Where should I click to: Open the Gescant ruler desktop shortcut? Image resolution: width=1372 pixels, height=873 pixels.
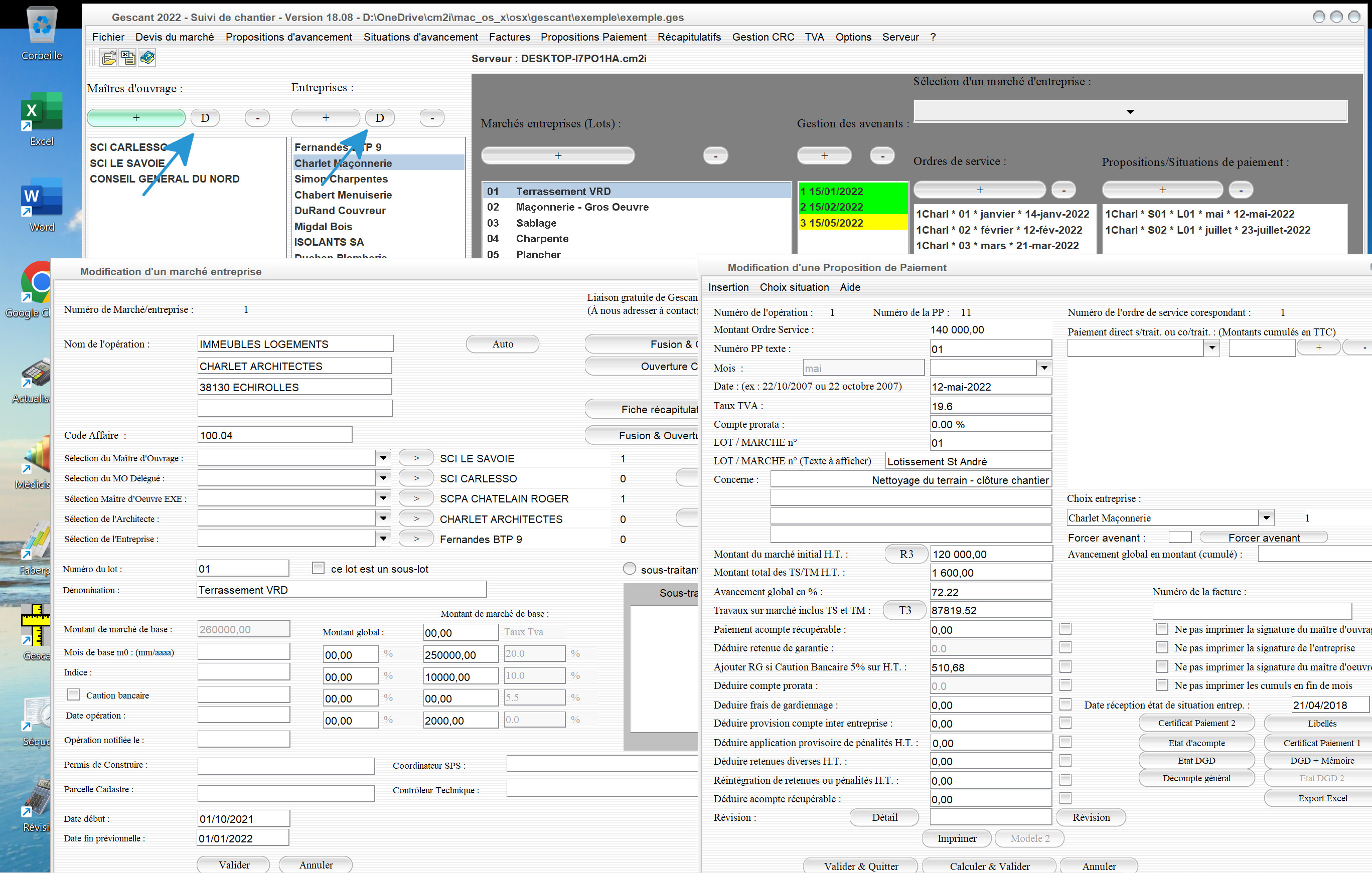click(35, 633)
